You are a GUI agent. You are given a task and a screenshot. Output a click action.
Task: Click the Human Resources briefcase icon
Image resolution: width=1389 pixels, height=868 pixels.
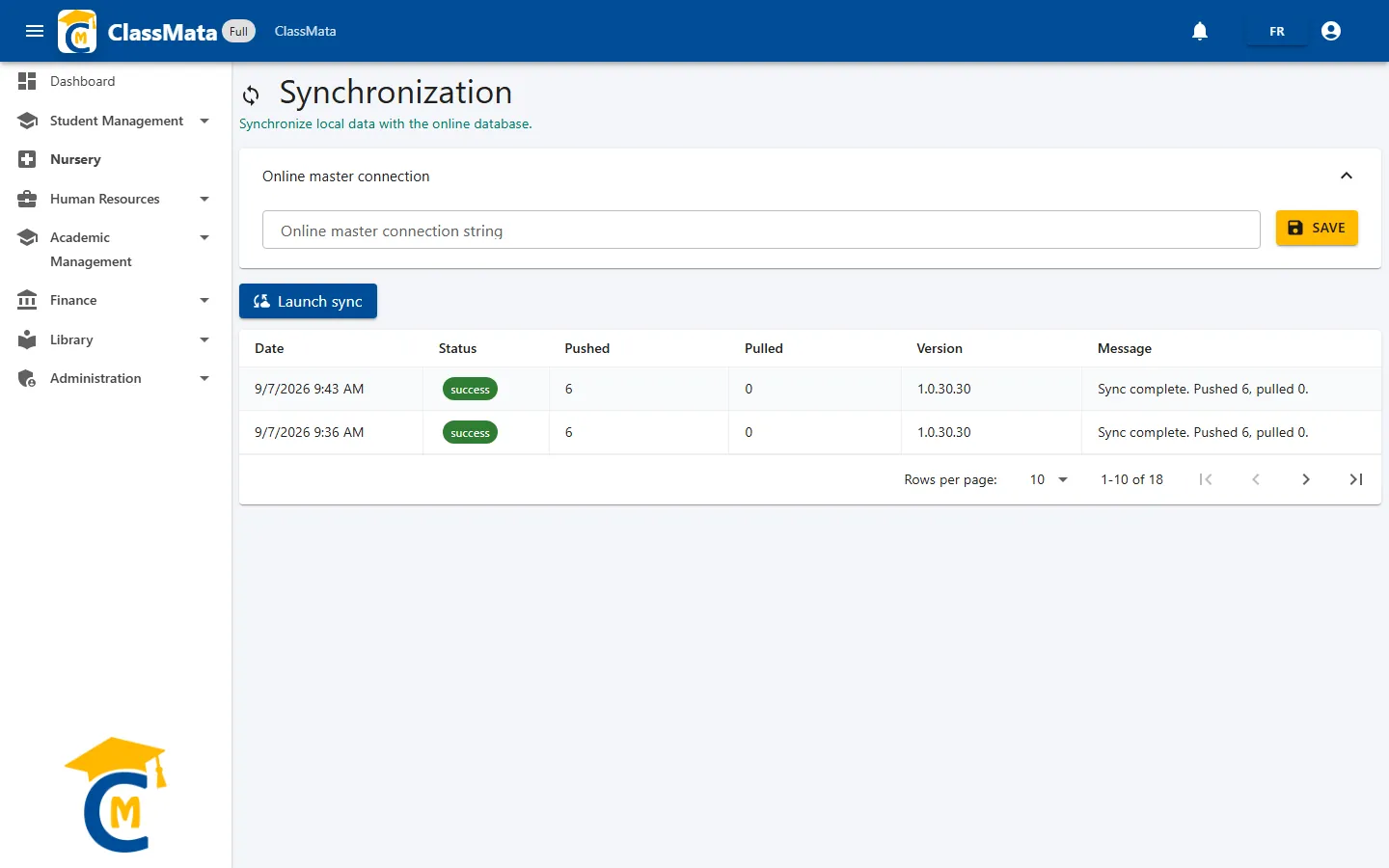coord(27,199)
